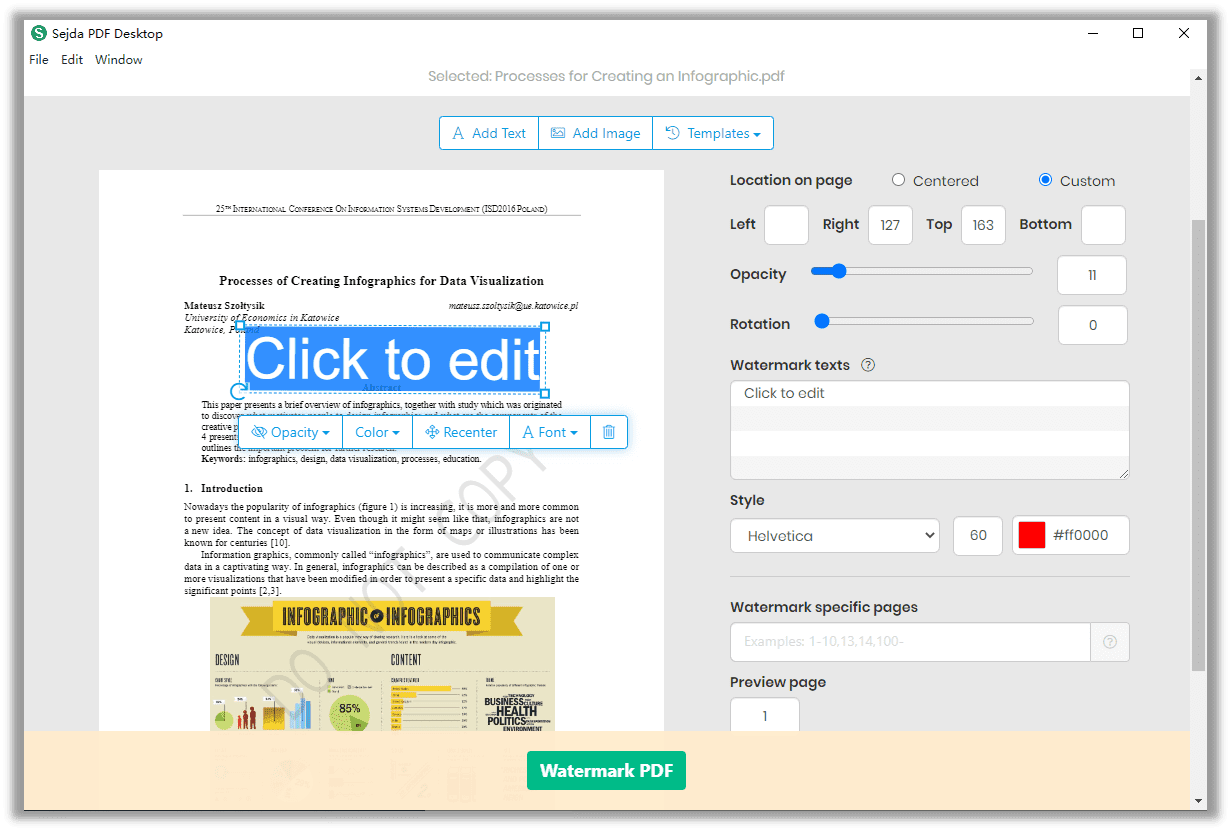Viewport: 1232px width, 832px height.
Task: Click the font size field showing 60
Action: click(x=978, y=535)
